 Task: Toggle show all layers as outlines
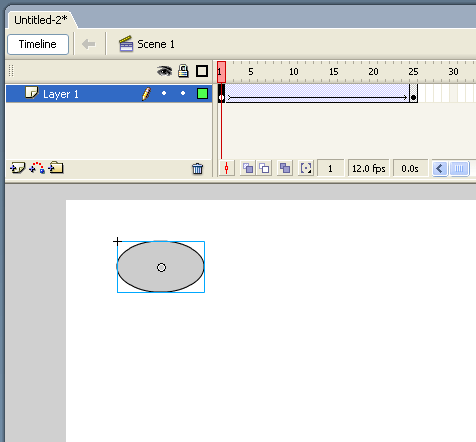coord(202,71)
